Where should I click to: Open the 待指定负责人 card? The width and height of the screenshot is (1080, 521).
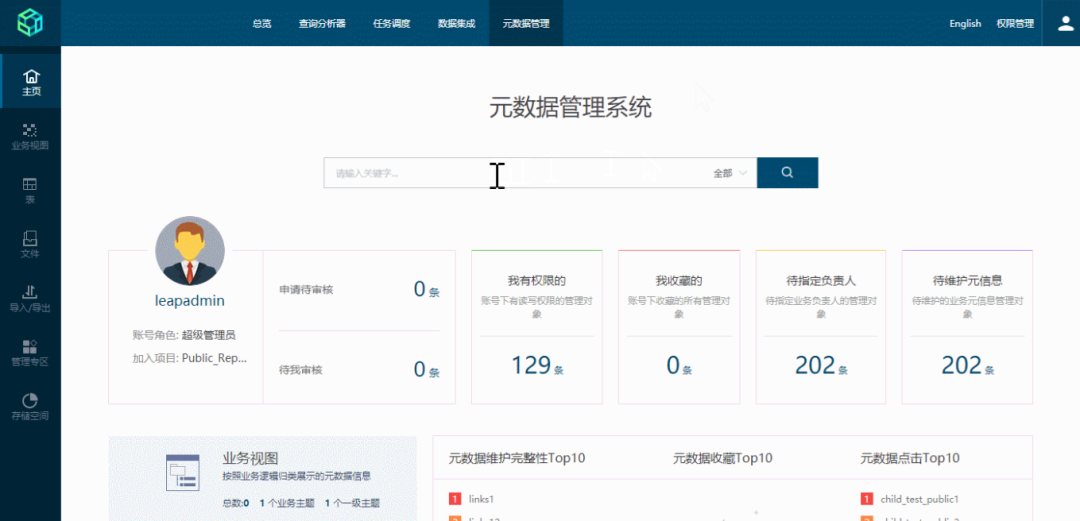821,327
